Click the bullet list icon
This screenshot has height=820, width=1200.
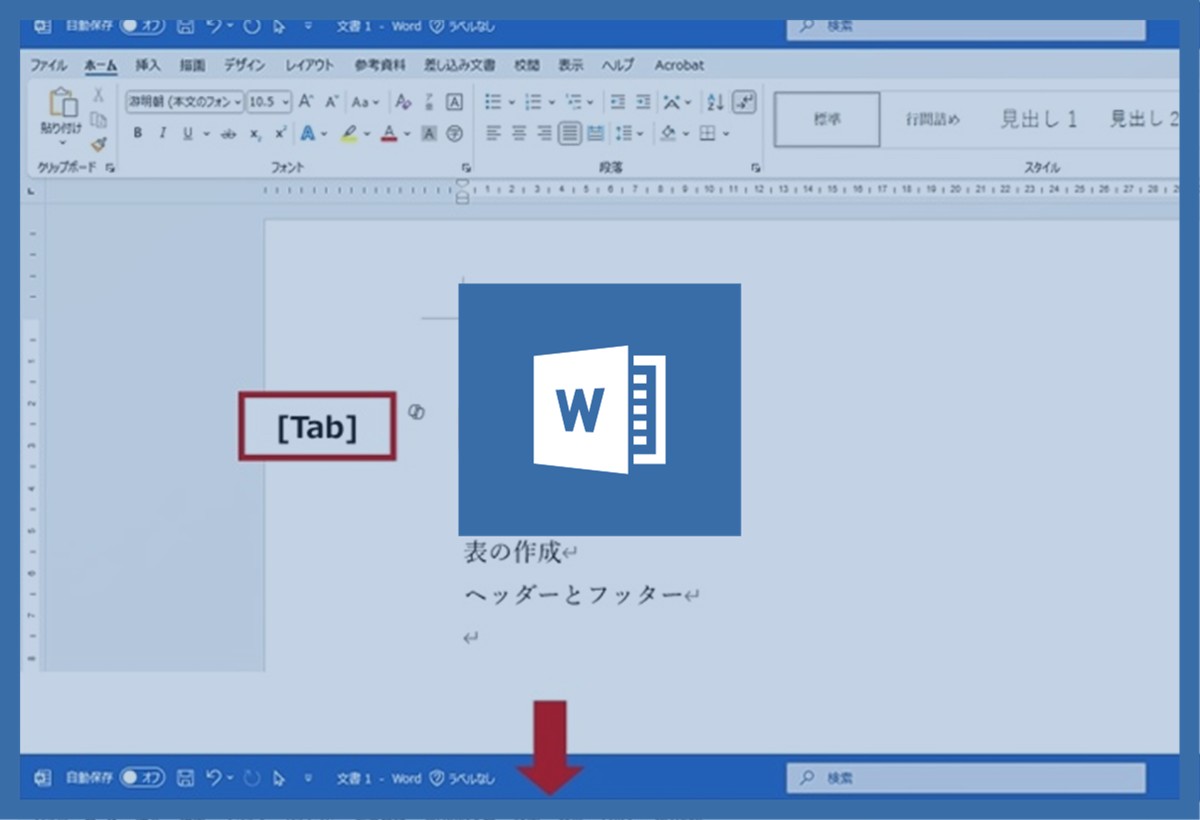[493, 102]
